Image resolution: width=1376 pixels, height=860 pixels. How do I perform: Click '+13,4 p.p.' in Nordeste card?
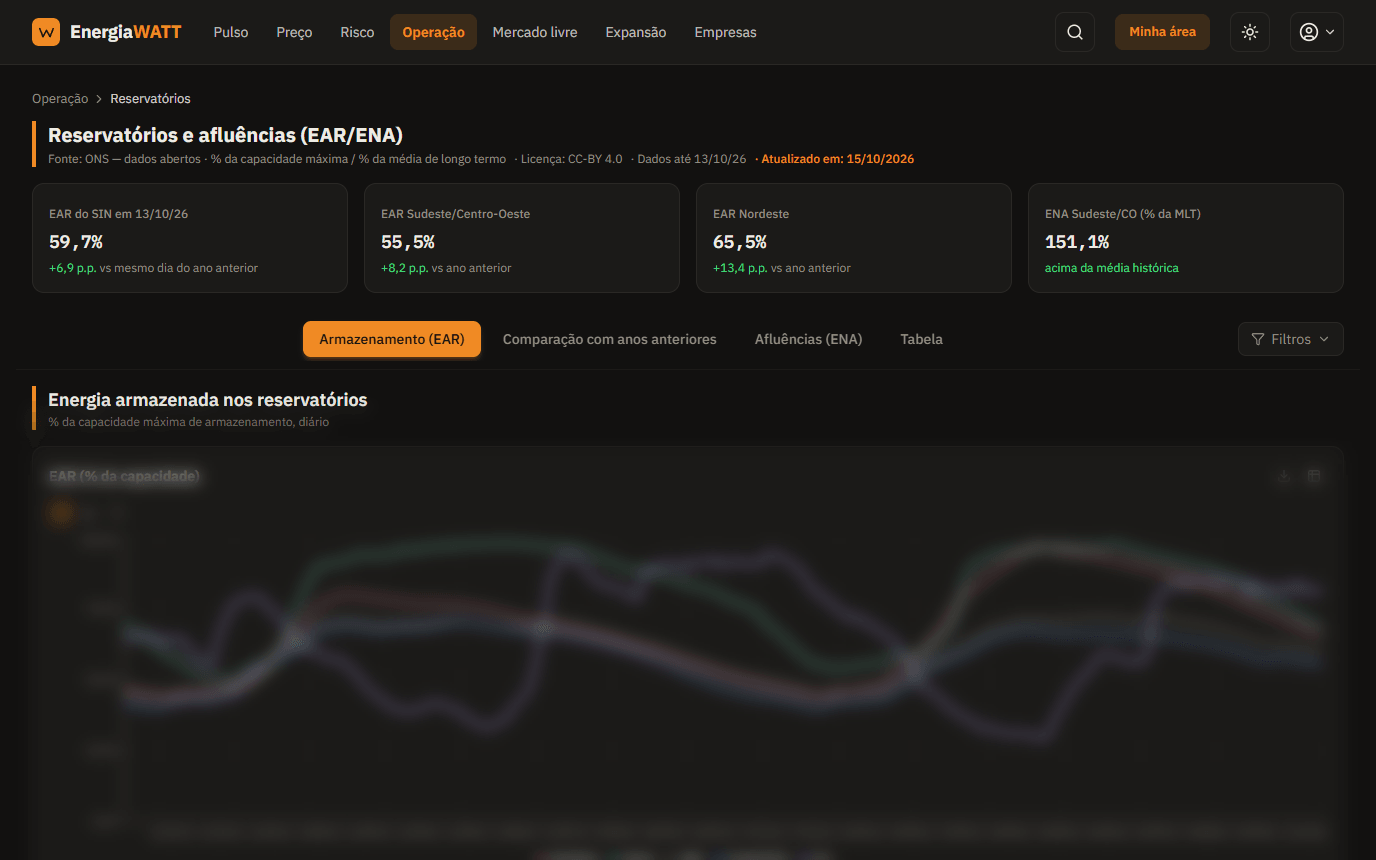(741, 268)
